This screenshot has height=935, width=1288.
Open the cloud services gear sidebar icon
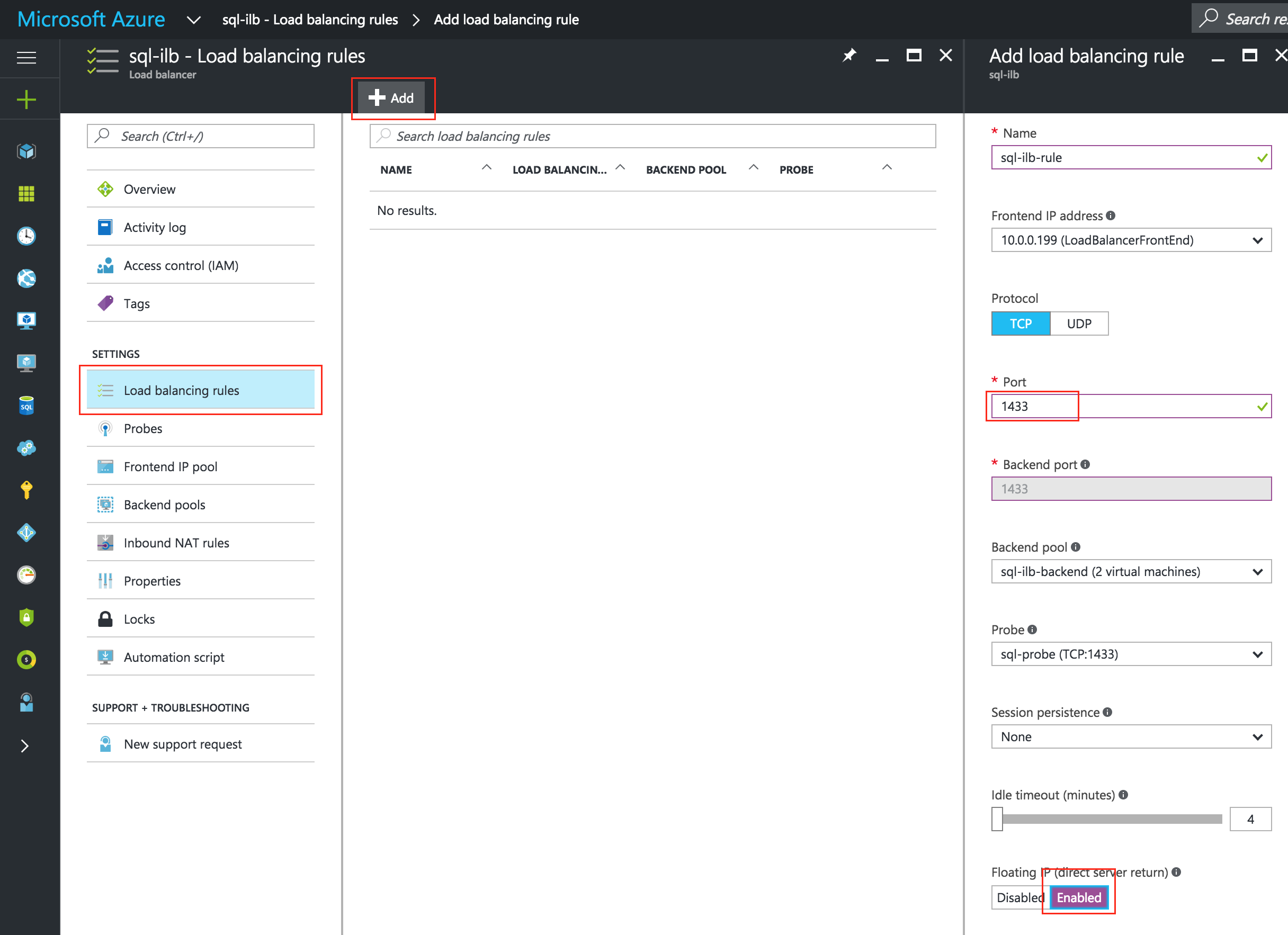[x=26, y=448]
